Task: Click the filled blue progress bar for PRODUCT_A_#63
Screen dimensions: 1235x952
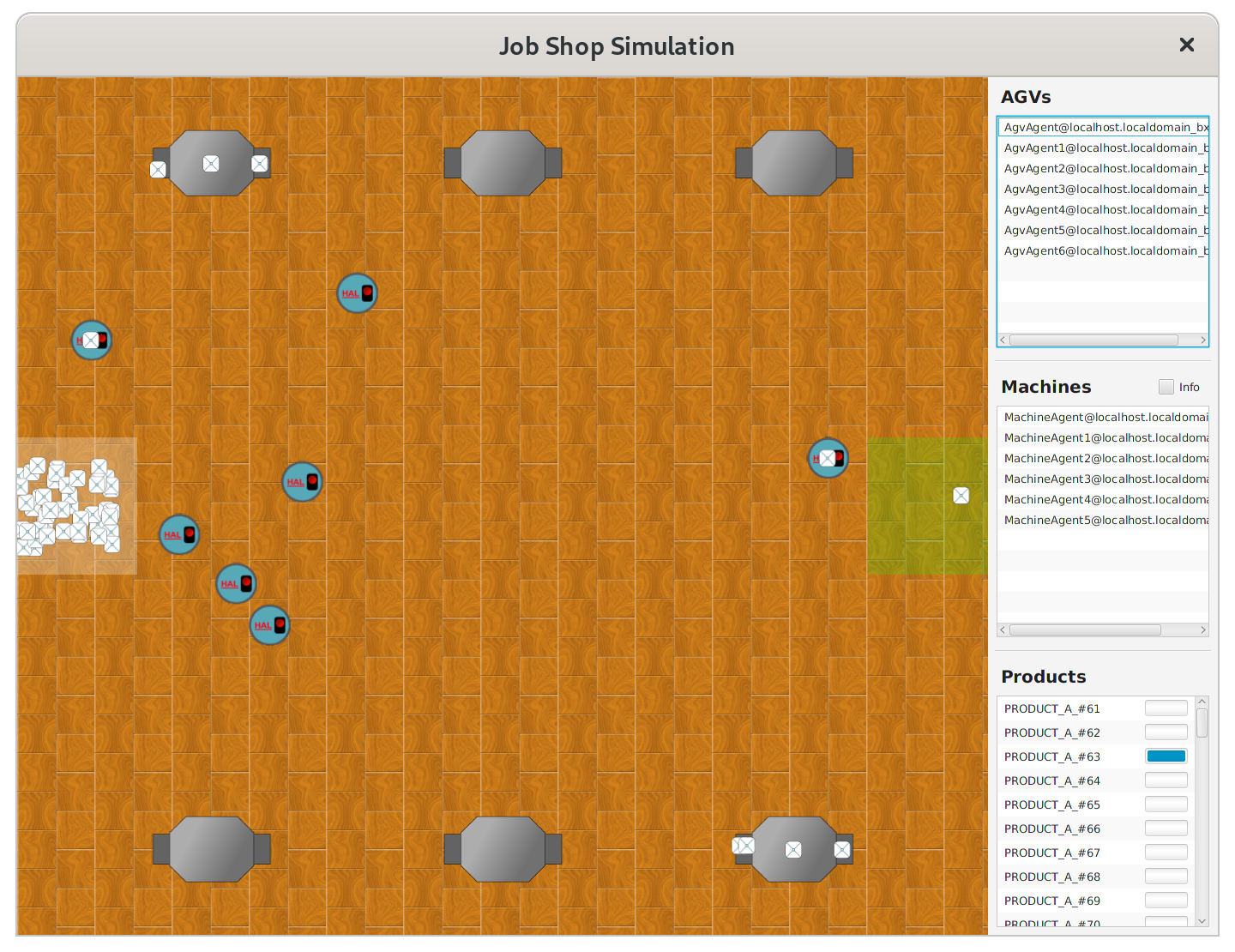Action: [1166, 756]
